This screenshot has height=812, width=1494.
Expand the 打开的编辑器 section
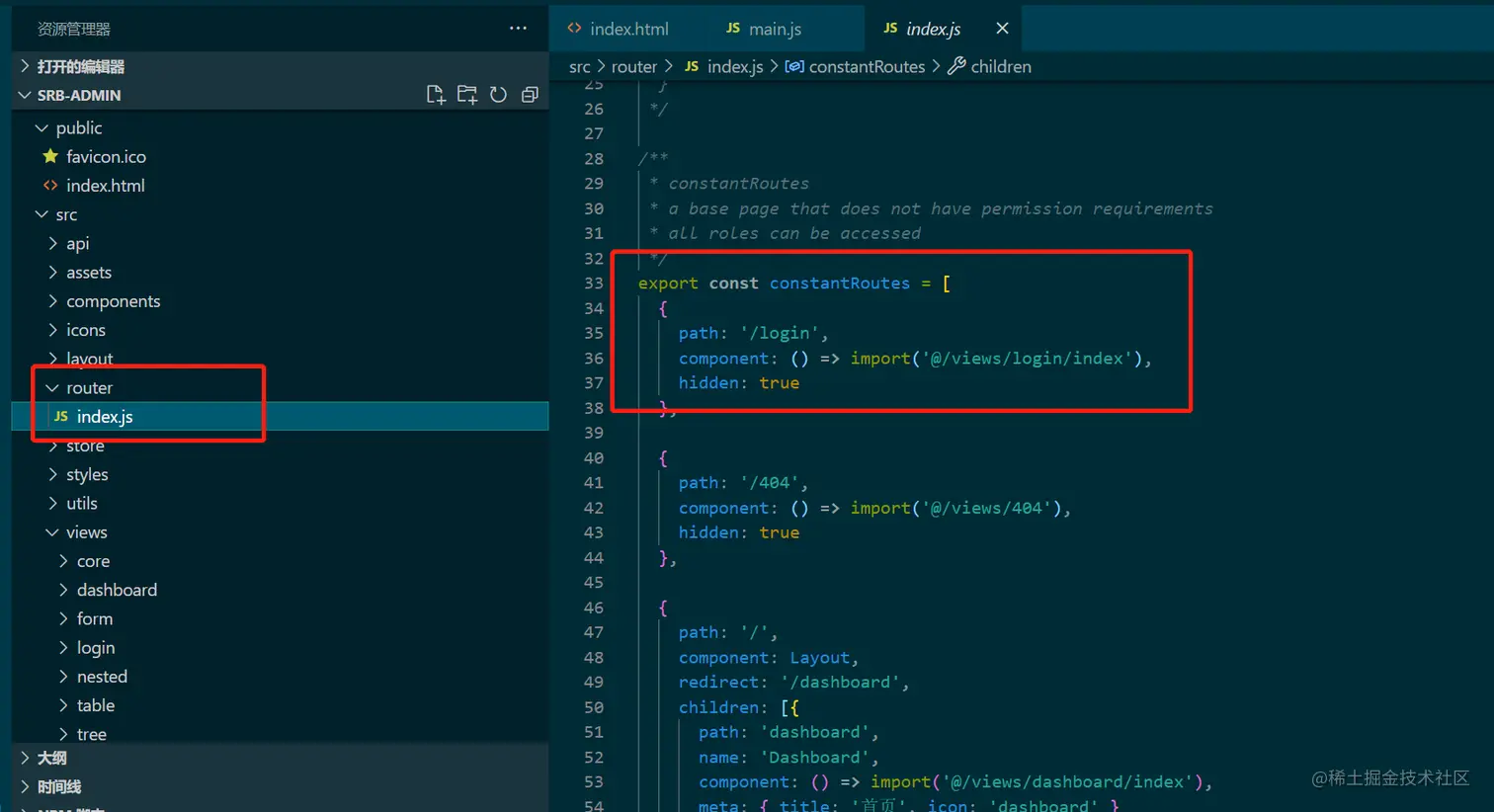[280, 66]
